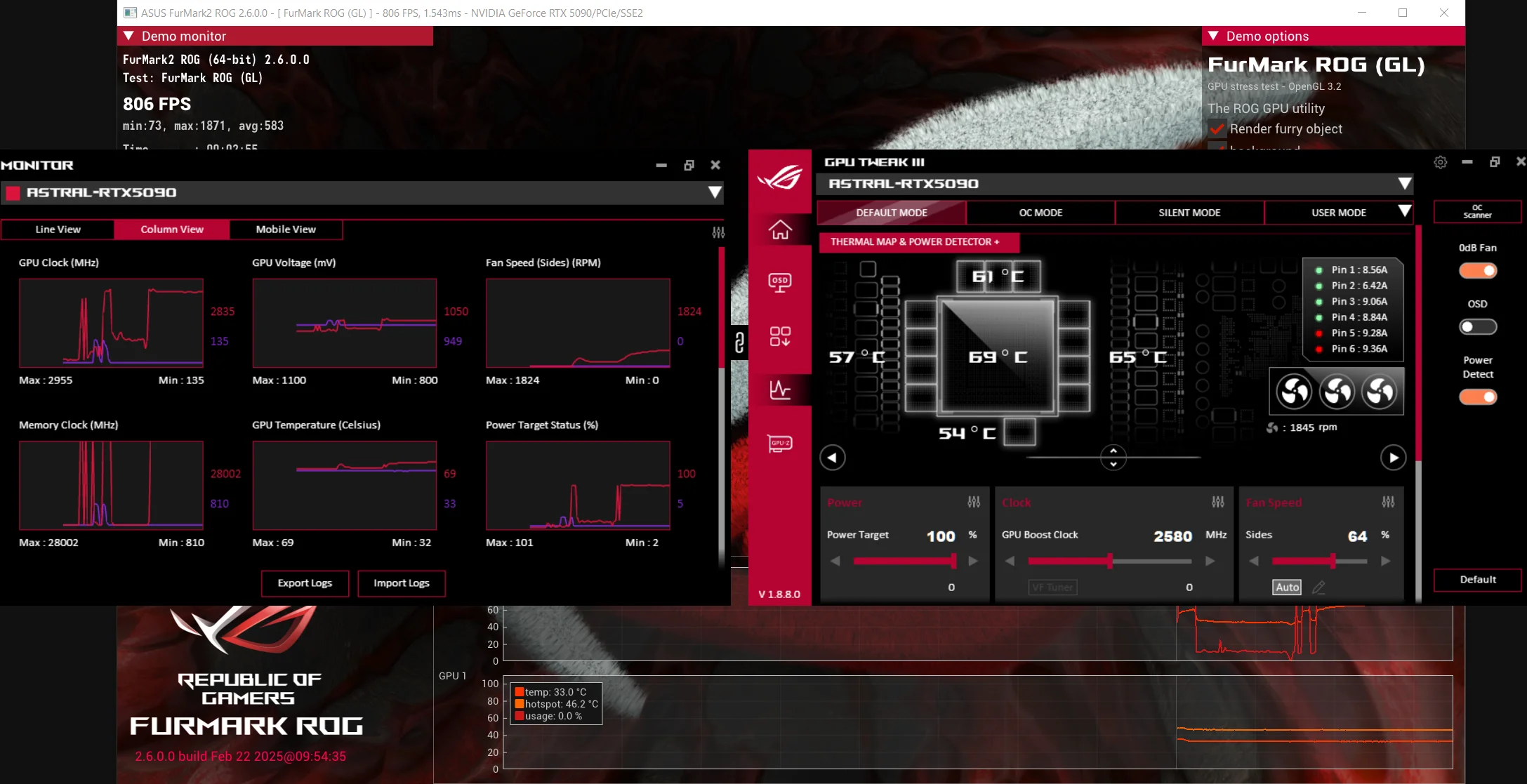Adjust the Power Target slider
The image size is (1527, 784).
(904, 561)
